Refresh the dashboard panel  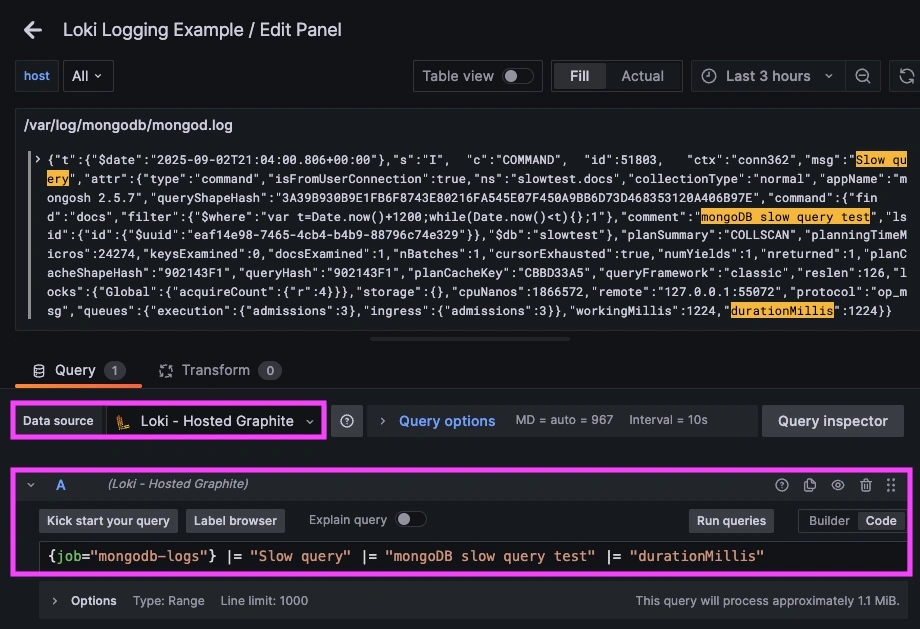907,76
